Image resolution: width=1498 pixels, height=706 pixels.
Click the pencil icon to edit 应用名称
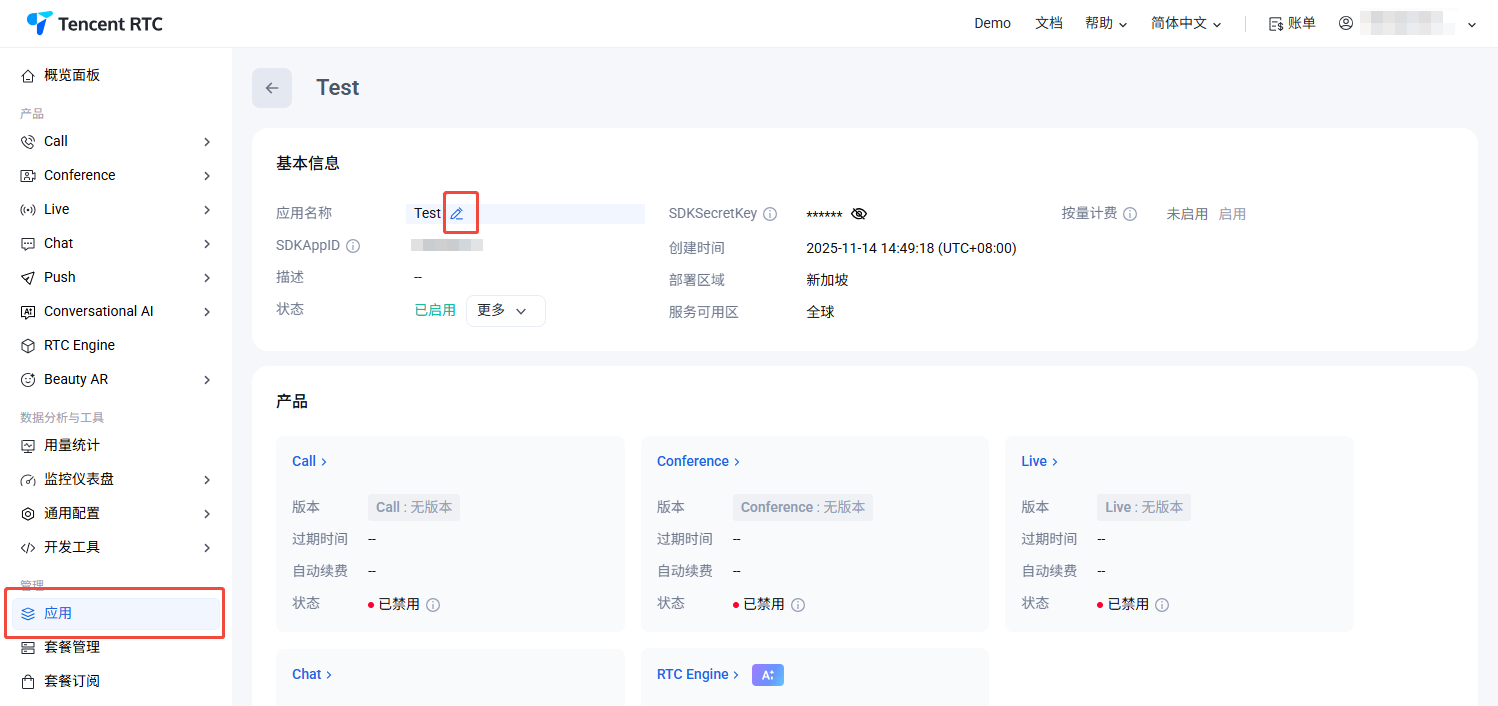(457, 213)
